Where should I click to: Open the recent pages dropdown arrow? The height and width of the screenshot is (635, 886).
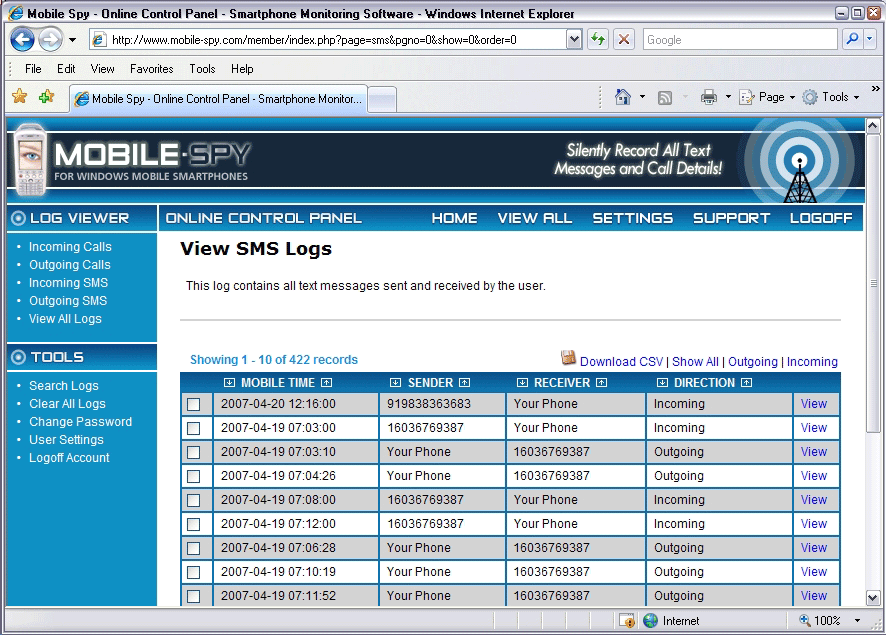[x=72, y=40]
